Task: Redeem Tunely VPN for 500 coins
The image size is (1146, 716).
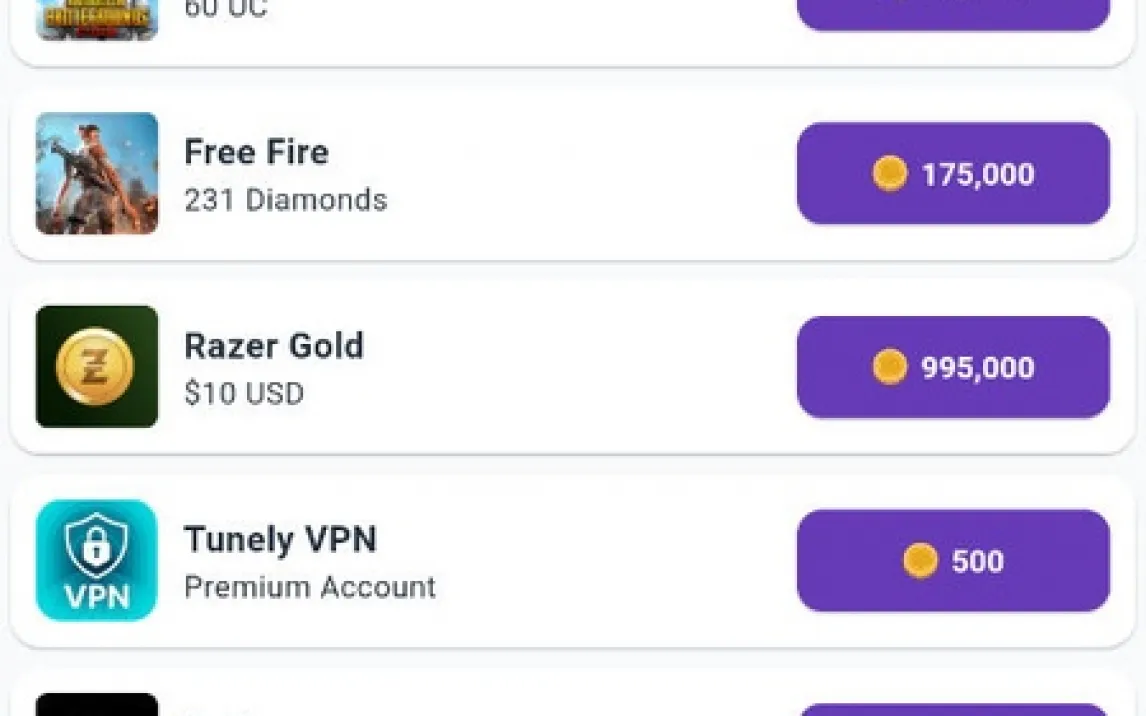Action: coord(953,561)
